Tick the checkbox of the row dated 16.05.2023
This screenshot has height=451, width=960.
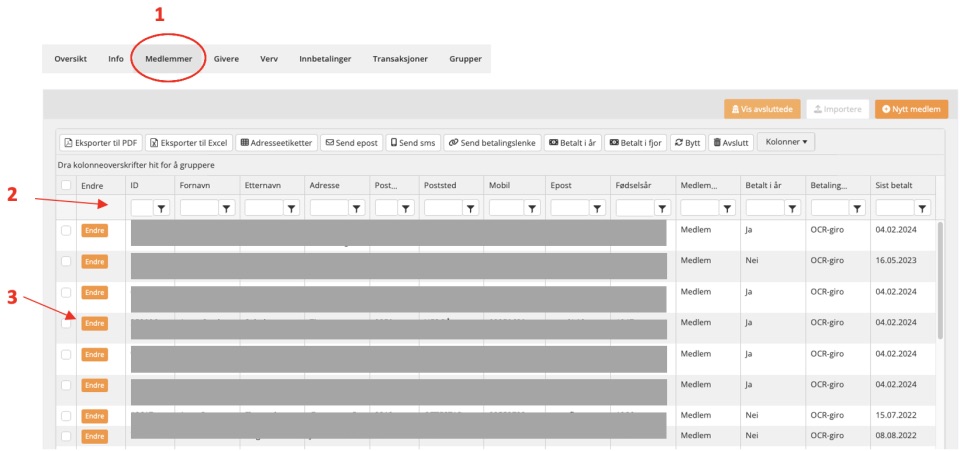[x=66, y=261]
